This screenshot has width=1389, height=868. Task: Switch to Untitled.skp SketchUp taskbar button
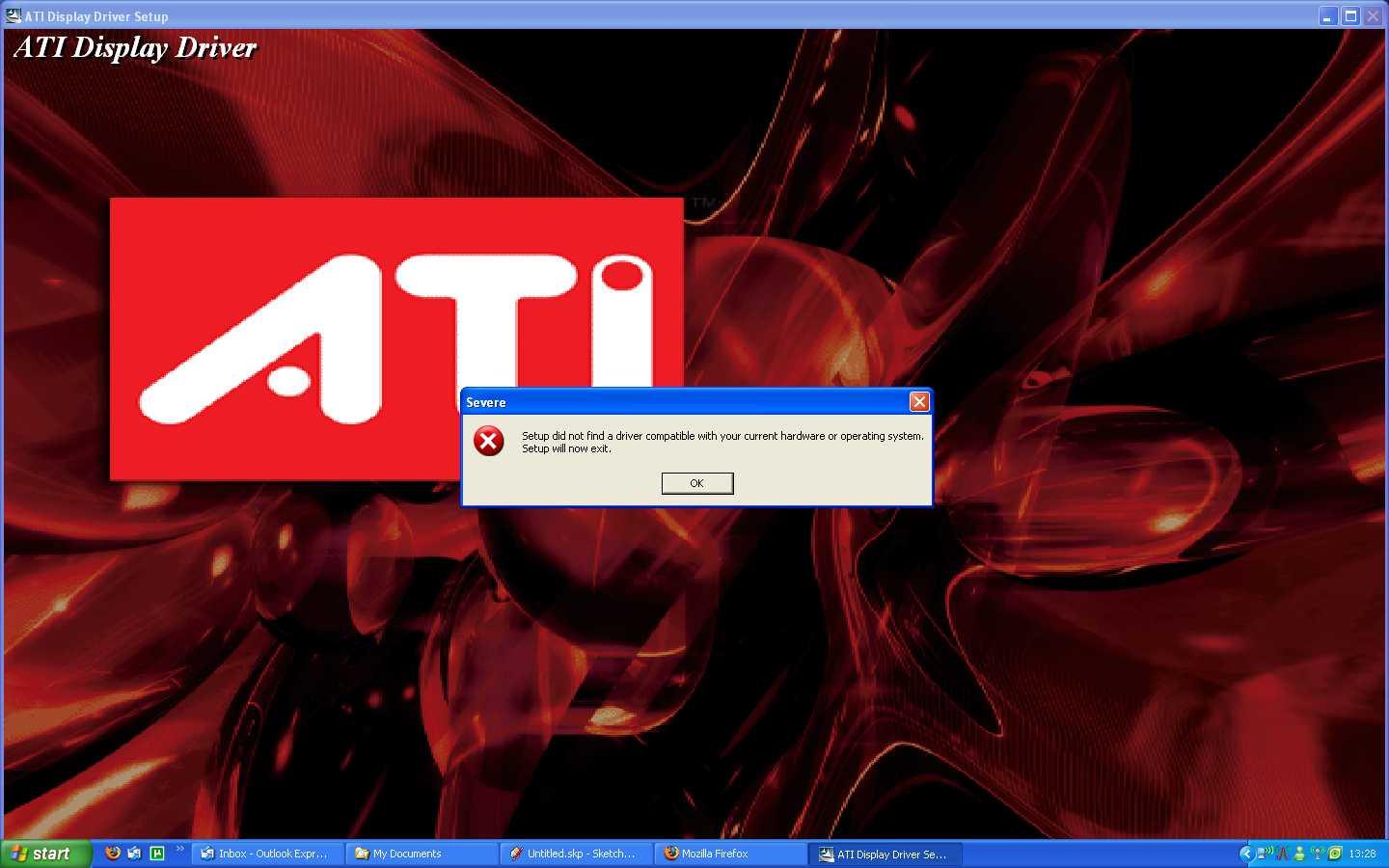[x=576, y=854]
